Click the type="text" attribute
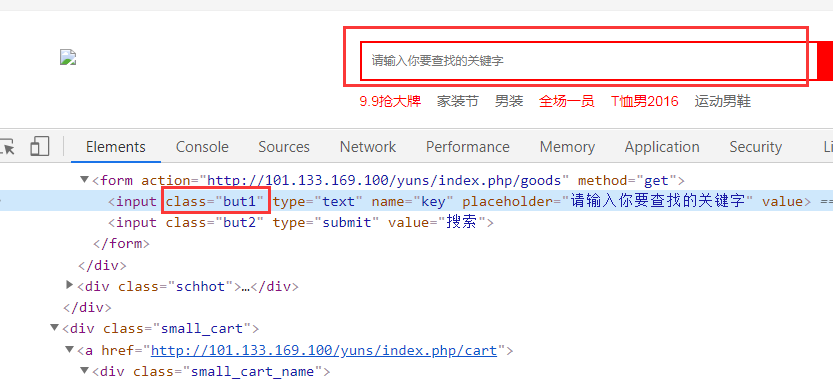Screen dimensions: 833x380 [318, 202]
